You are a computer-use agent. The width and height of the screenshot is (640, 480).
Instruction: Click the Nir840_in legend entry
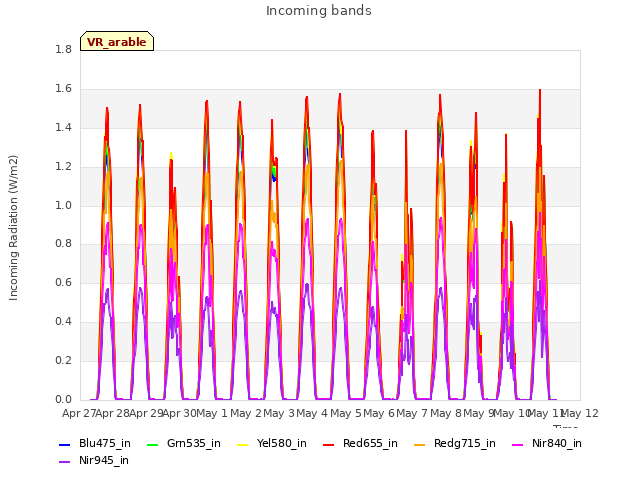click(547, 444)
